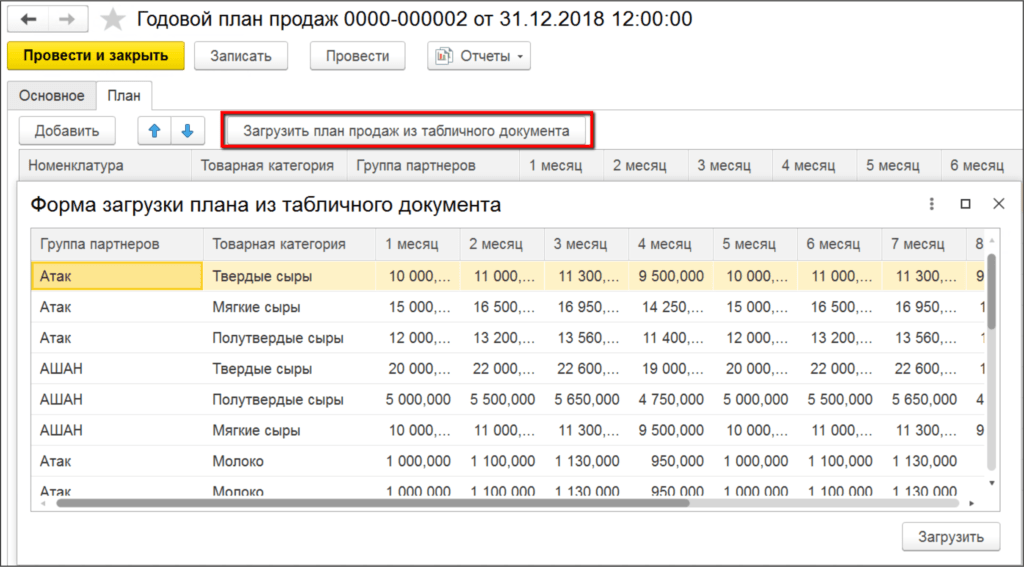The width and height of the screenshot is (1024, 567).
Task: Click Товарная категория header in background table
Action: (x=268, y=165)
